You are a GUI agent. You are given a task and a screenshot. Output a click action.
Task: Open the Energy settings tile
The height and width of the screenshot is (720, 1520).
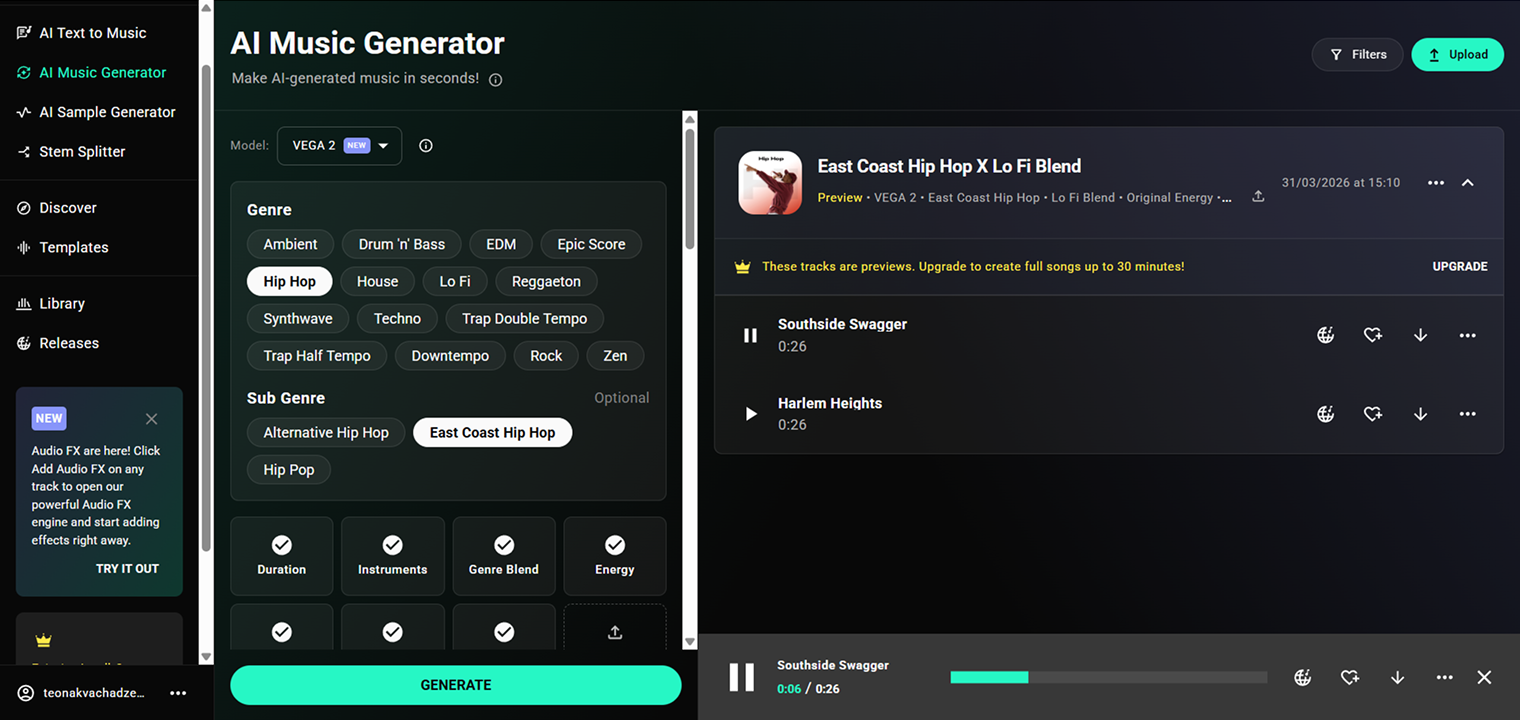click(615, 556)
